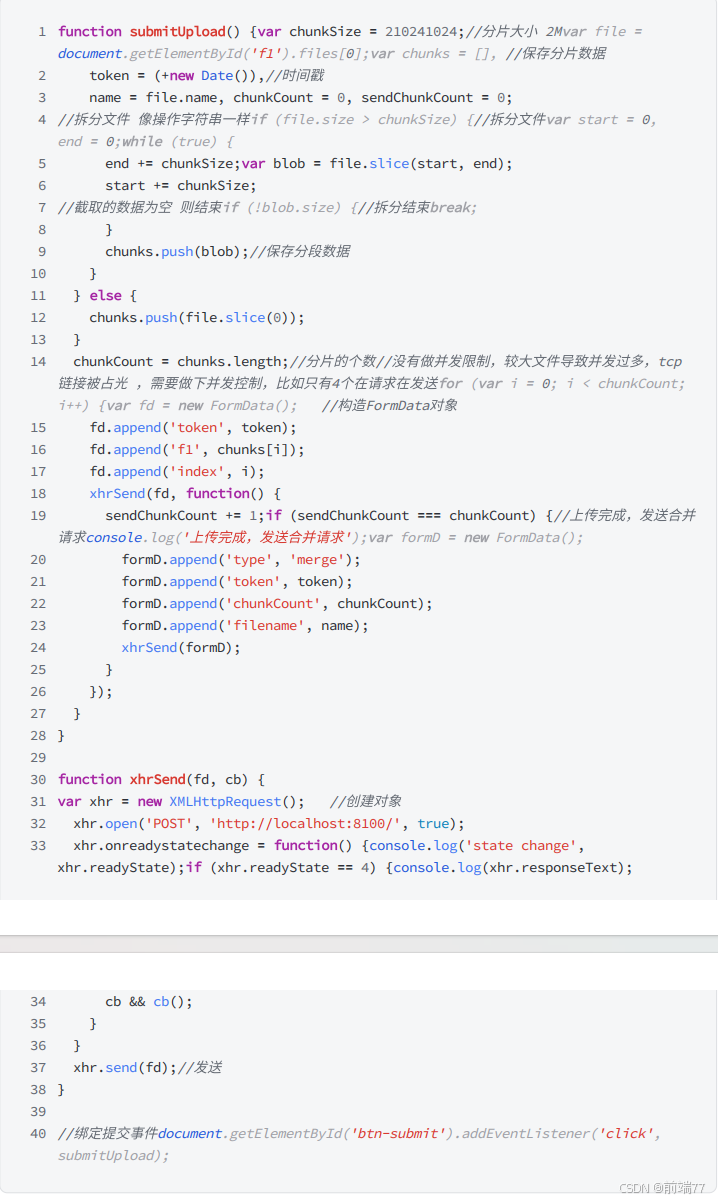The width and height of the screenshot is (718, 1201).
Task: Click the cb && cb() statement on line 34
Action: pos(149,1001)
